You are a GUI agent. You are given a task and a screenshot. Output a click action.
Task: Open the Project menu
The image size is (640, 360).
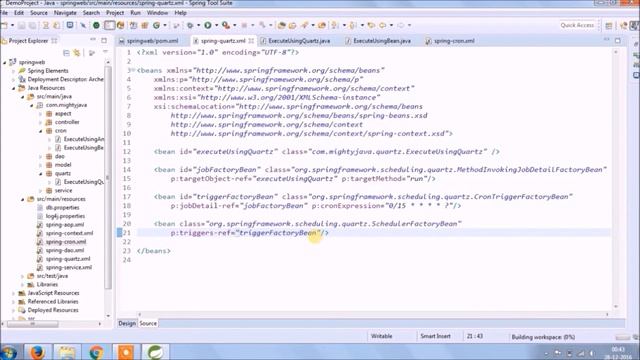(115, 13)
